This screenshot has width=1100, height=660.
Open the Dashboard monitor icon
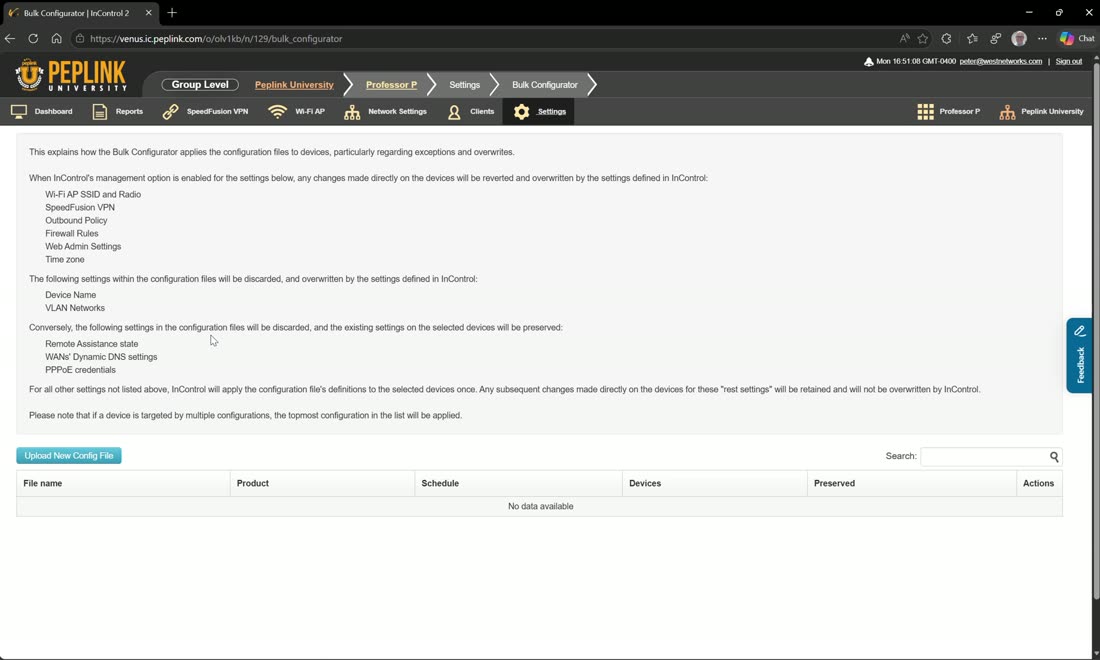[19, 112]
